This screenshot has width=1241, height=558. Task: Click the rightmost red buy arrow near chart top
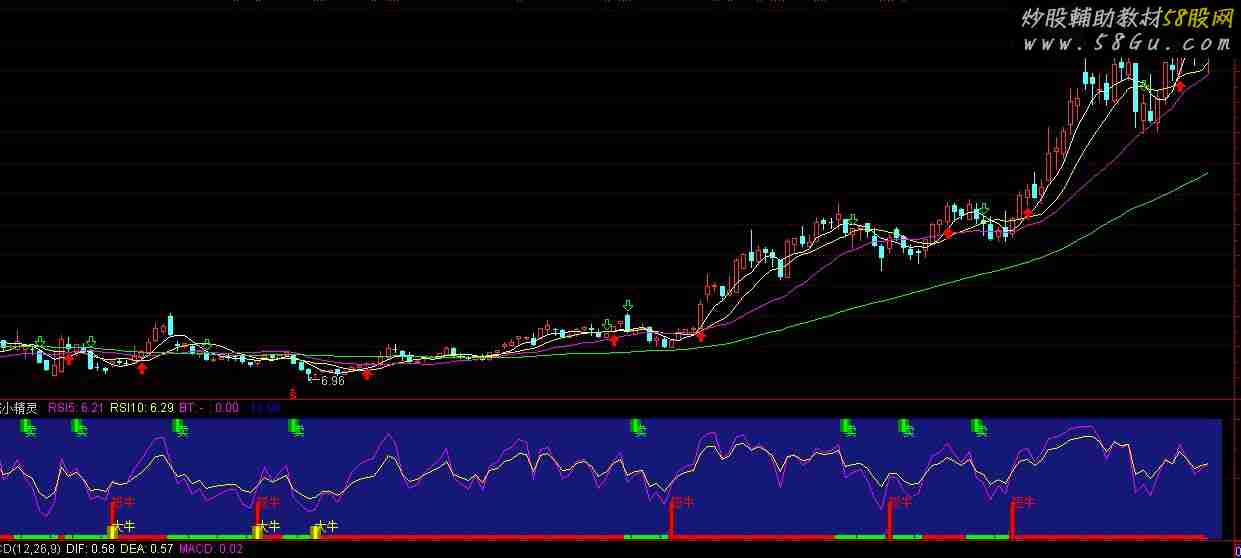click(1180, 86)
